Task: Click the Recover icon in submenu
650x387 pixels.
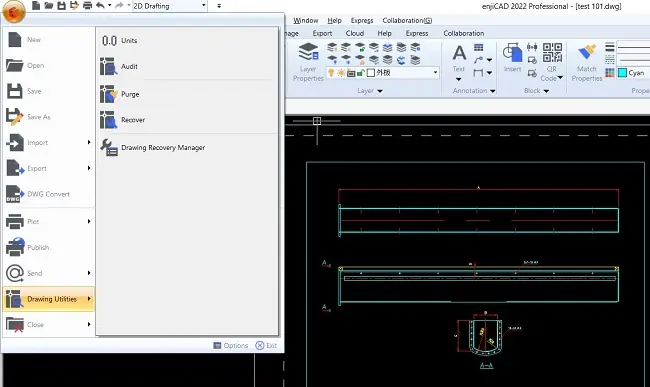Action: pyautogui.click(x=109, y=120)
